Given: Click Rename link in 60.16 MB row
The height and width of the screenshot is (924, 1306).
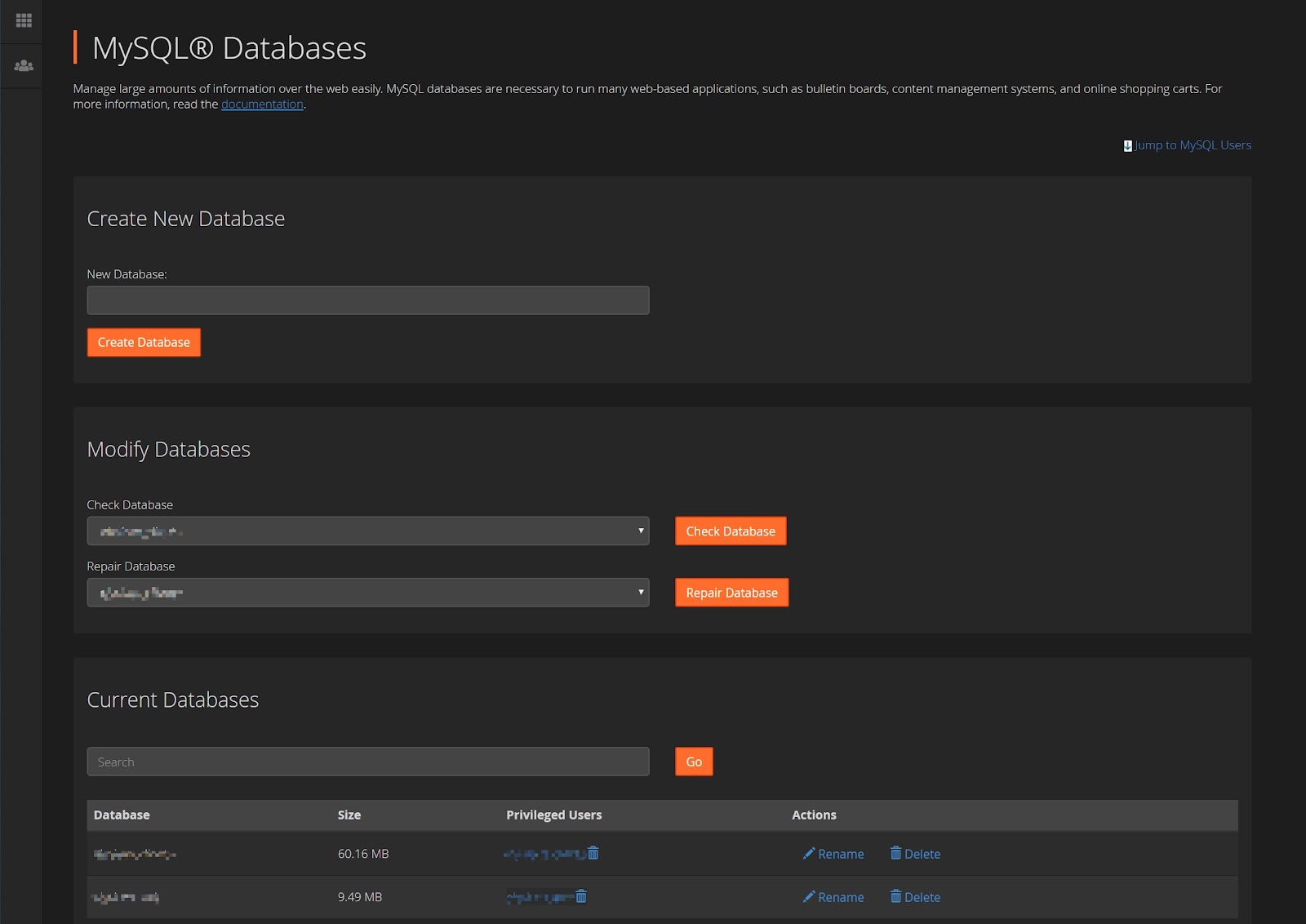Looking at the screenshot, I should coord(841,854).
